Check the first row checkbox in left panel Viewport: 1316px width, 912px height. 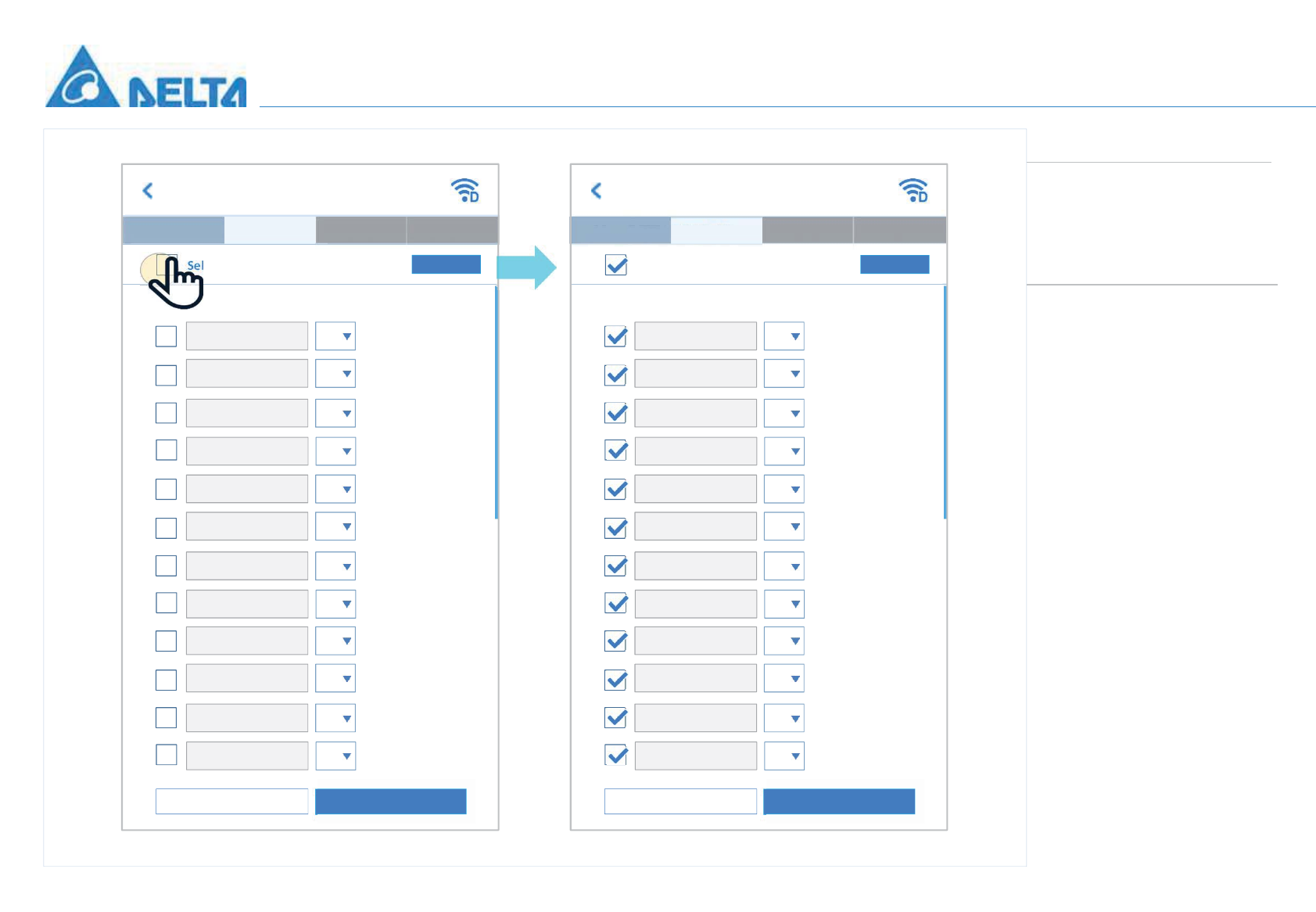coord(166,336)
